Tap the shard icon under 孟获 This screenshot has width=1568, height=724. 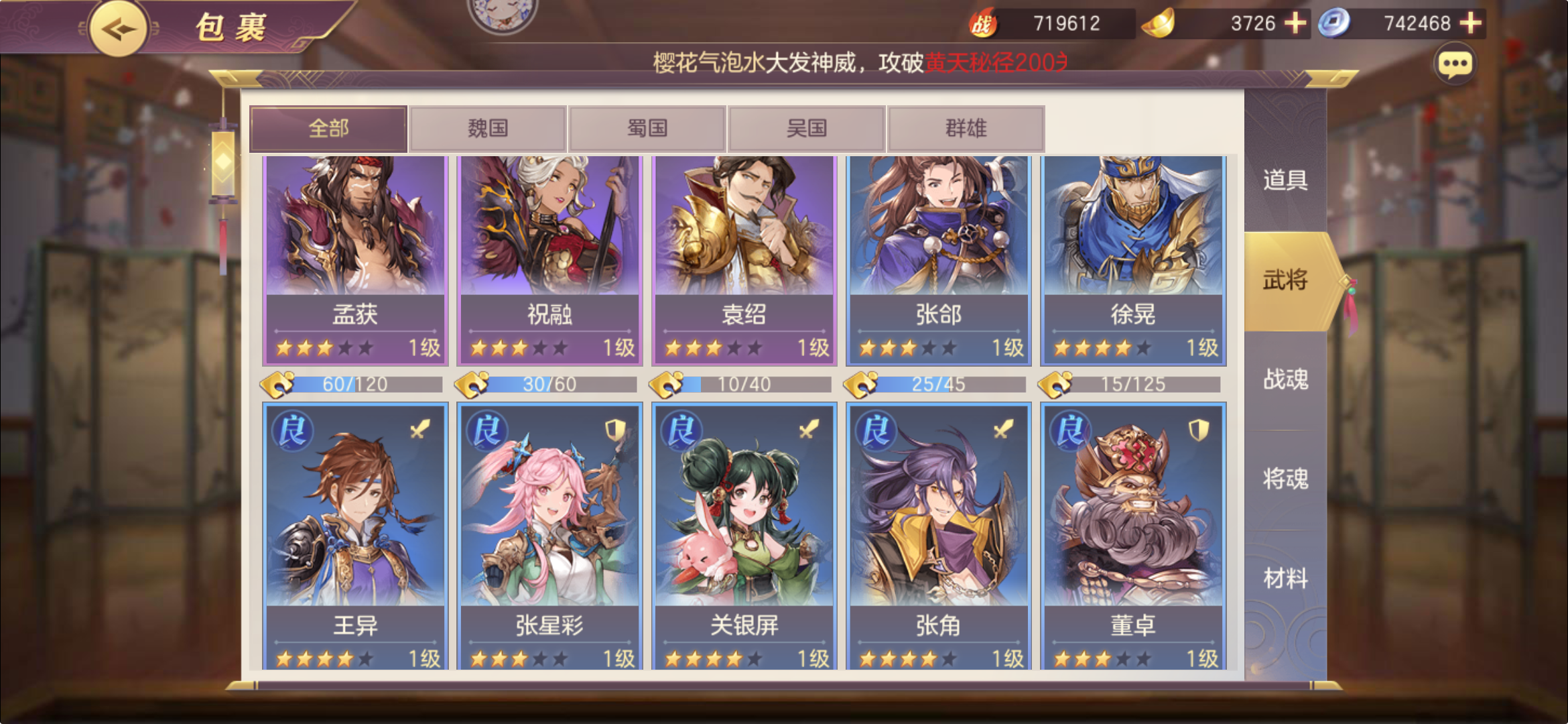pyautogui.click(x=277, y=384)
